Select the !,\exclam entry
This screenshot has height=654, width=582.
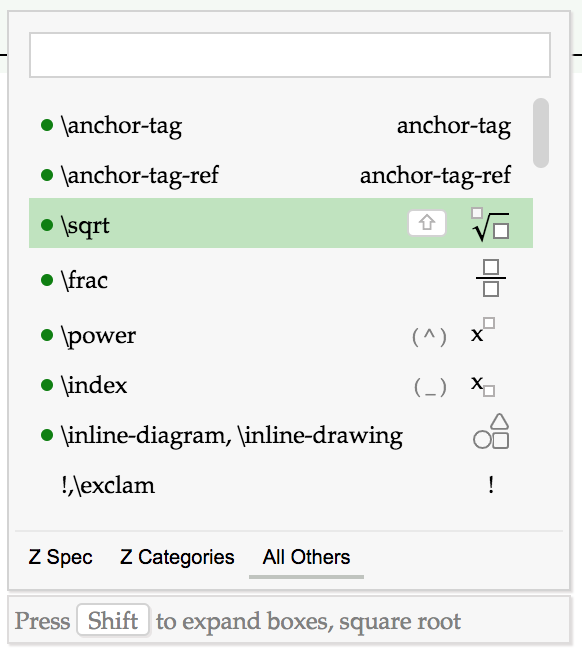[x=281, y=485]
